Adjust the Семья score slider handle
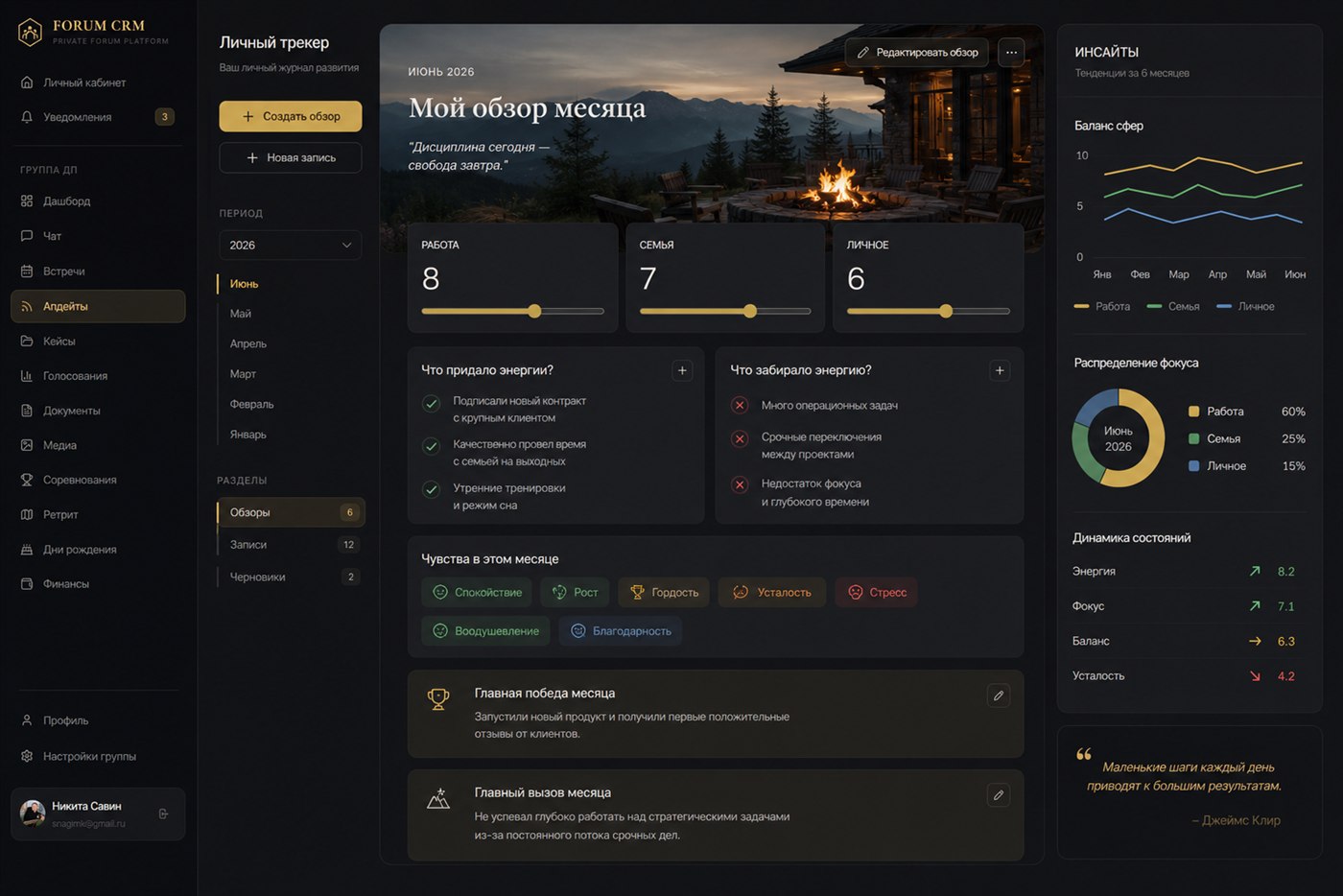 750,311
